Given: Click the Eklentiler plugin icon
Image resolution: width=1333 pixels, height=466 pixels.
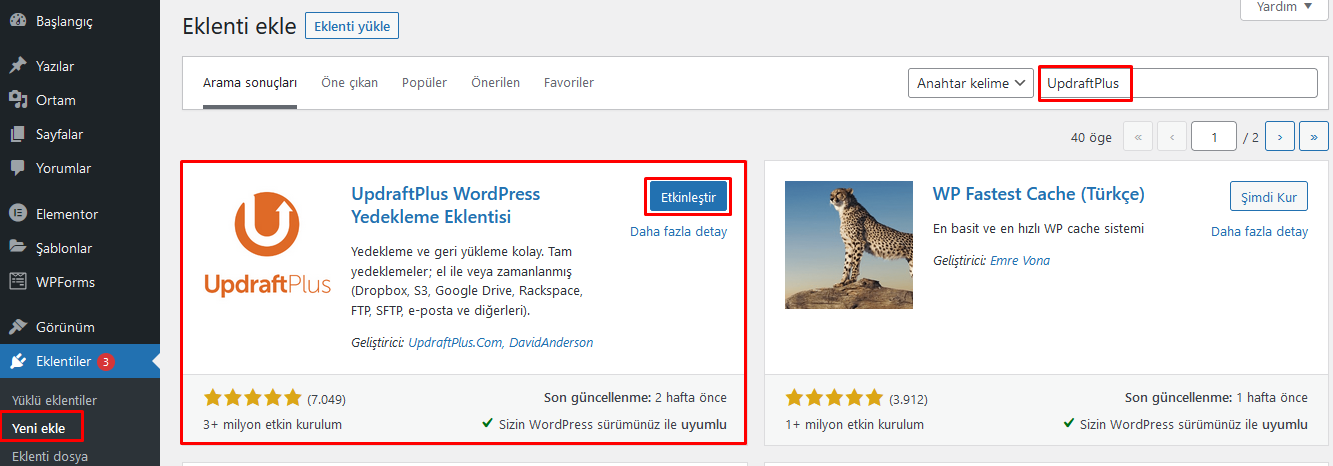Looking at the screenshot, I should [x=18, y=361].
